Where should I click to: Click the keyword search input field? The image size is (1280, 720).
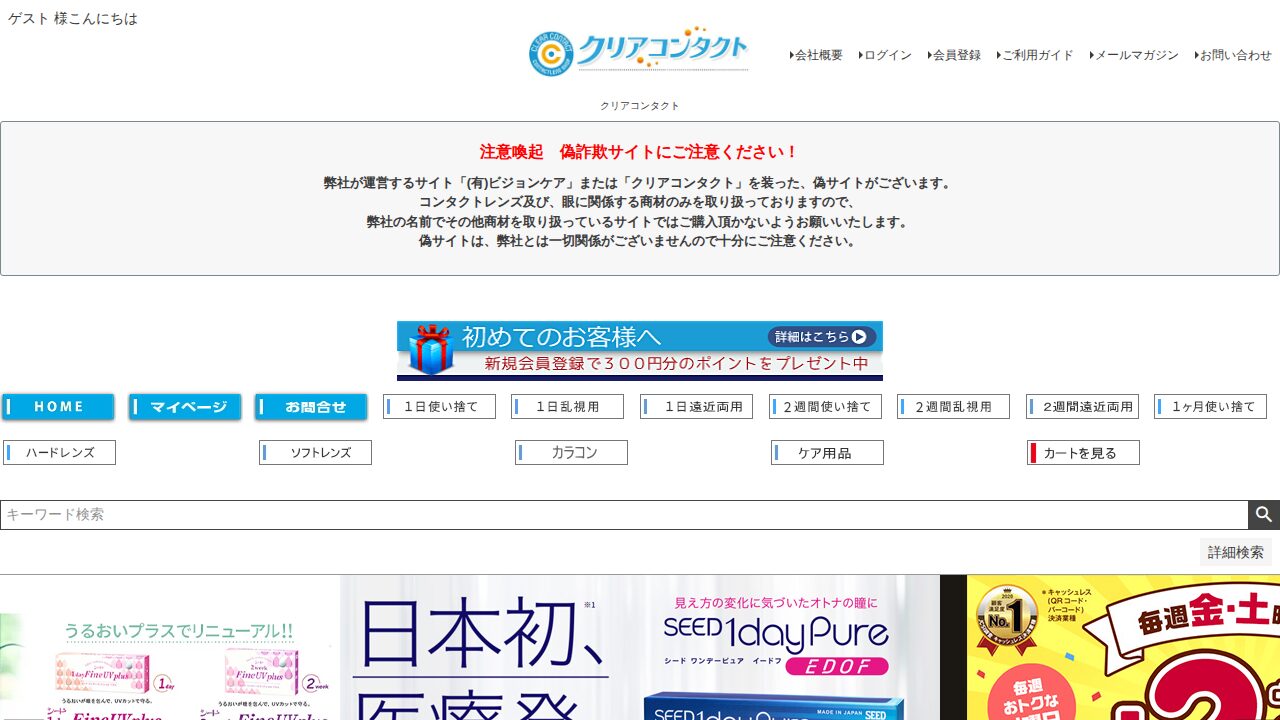(624, 515)
